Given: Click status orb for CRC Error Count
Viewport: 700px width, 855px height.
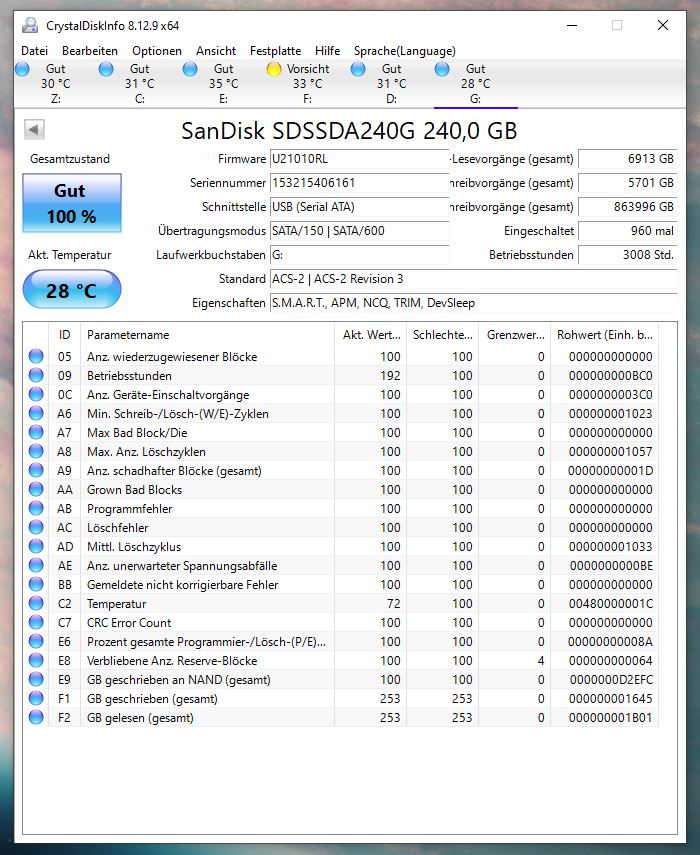Looking at the screenshot, I should [x=36, y=622].
